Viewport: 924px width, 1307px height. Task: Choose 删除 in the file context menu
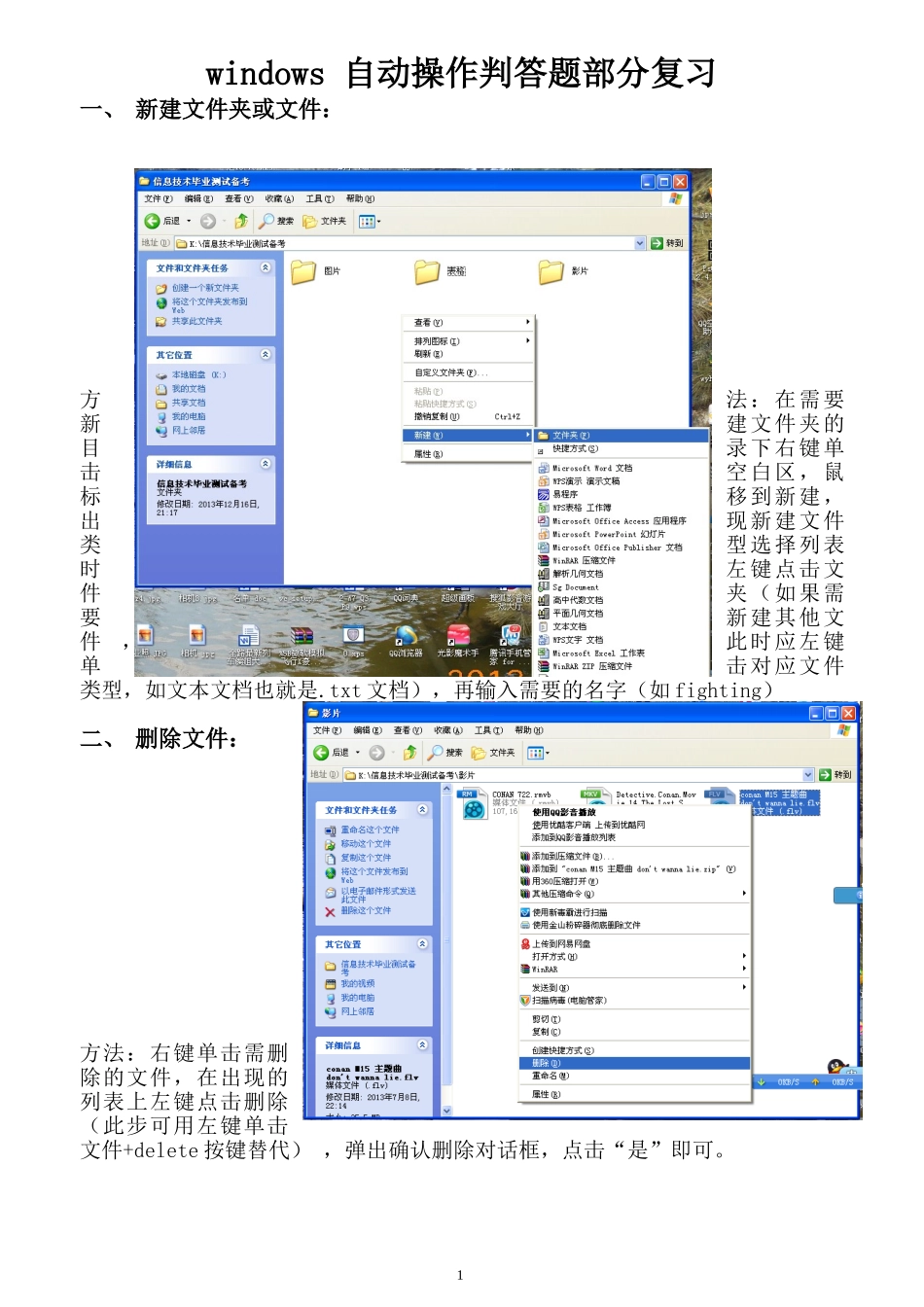634,1063
